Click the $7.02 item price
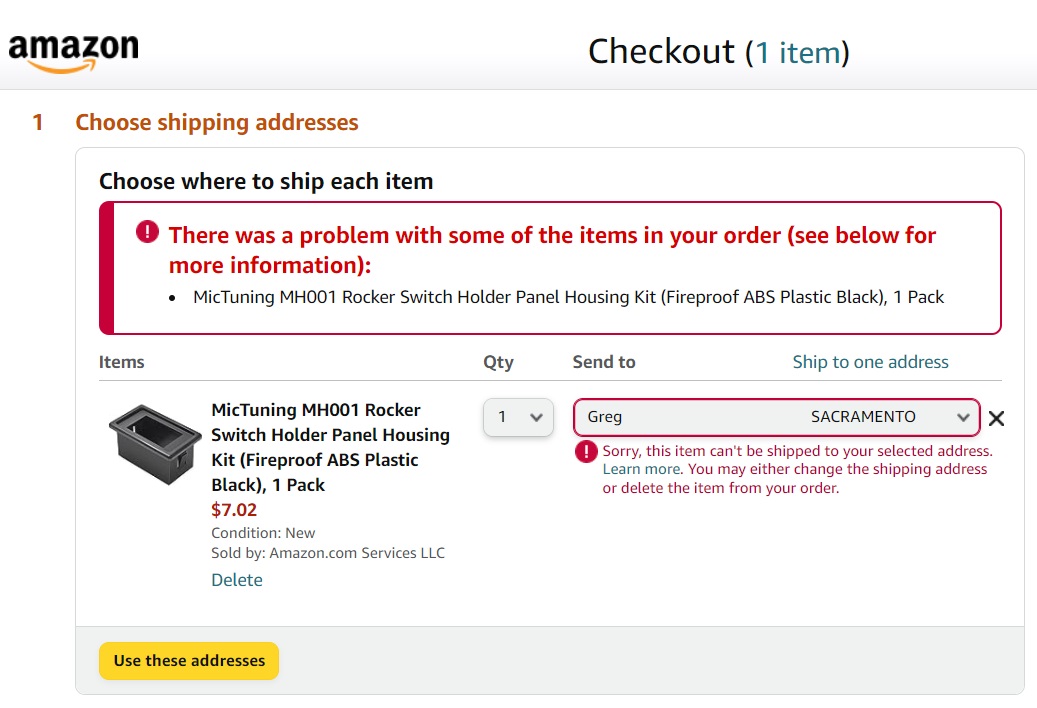Viewport: 1037px width, 708px height. [234, 510]
